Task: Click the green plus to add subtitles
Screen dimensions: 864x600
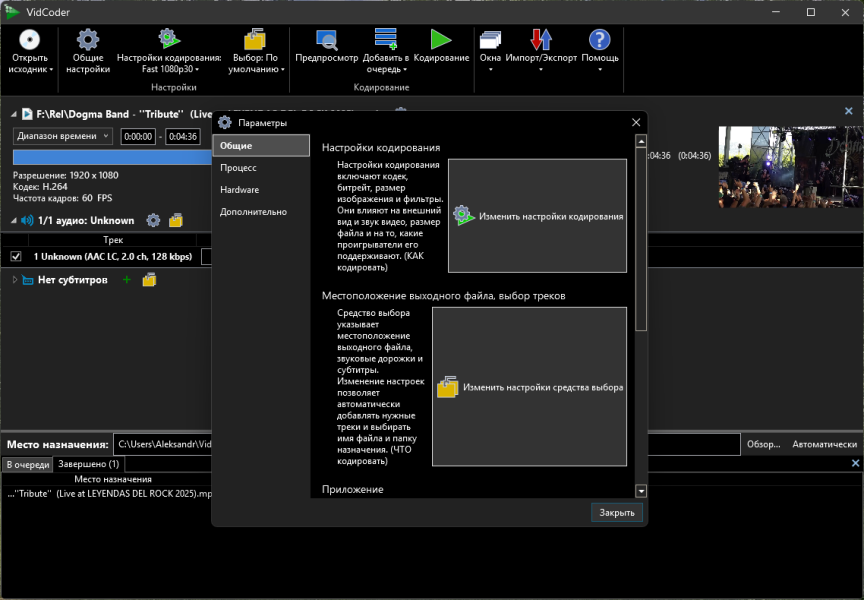Action: (x=126, y=280)
